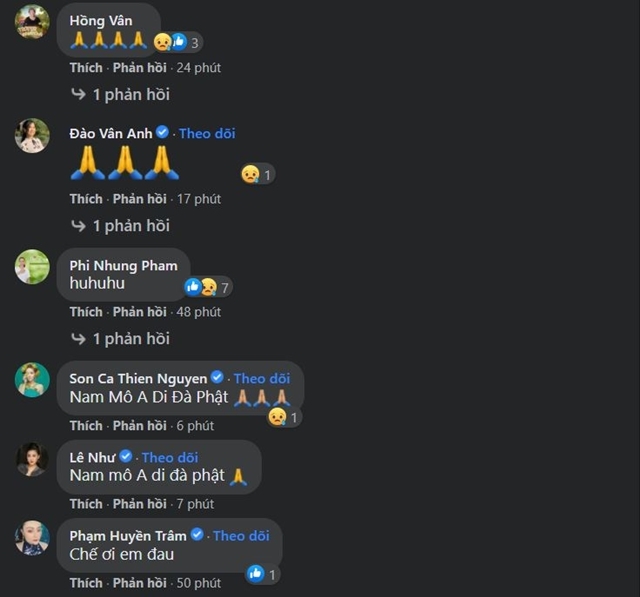Expand replies under Đào Vân Anh's comment
The height and width of the screenshot is (597, 640).
pyautogui.click(x=120, y=226)
